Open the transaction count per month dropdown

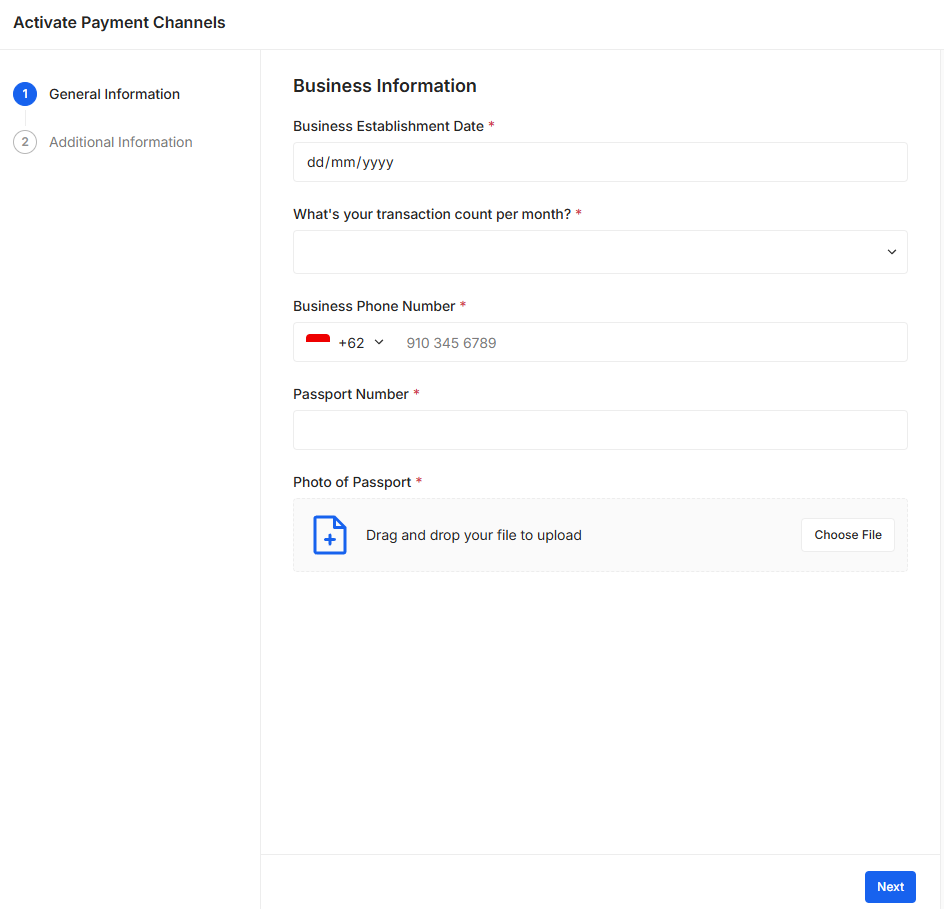(x=600, y=252)
